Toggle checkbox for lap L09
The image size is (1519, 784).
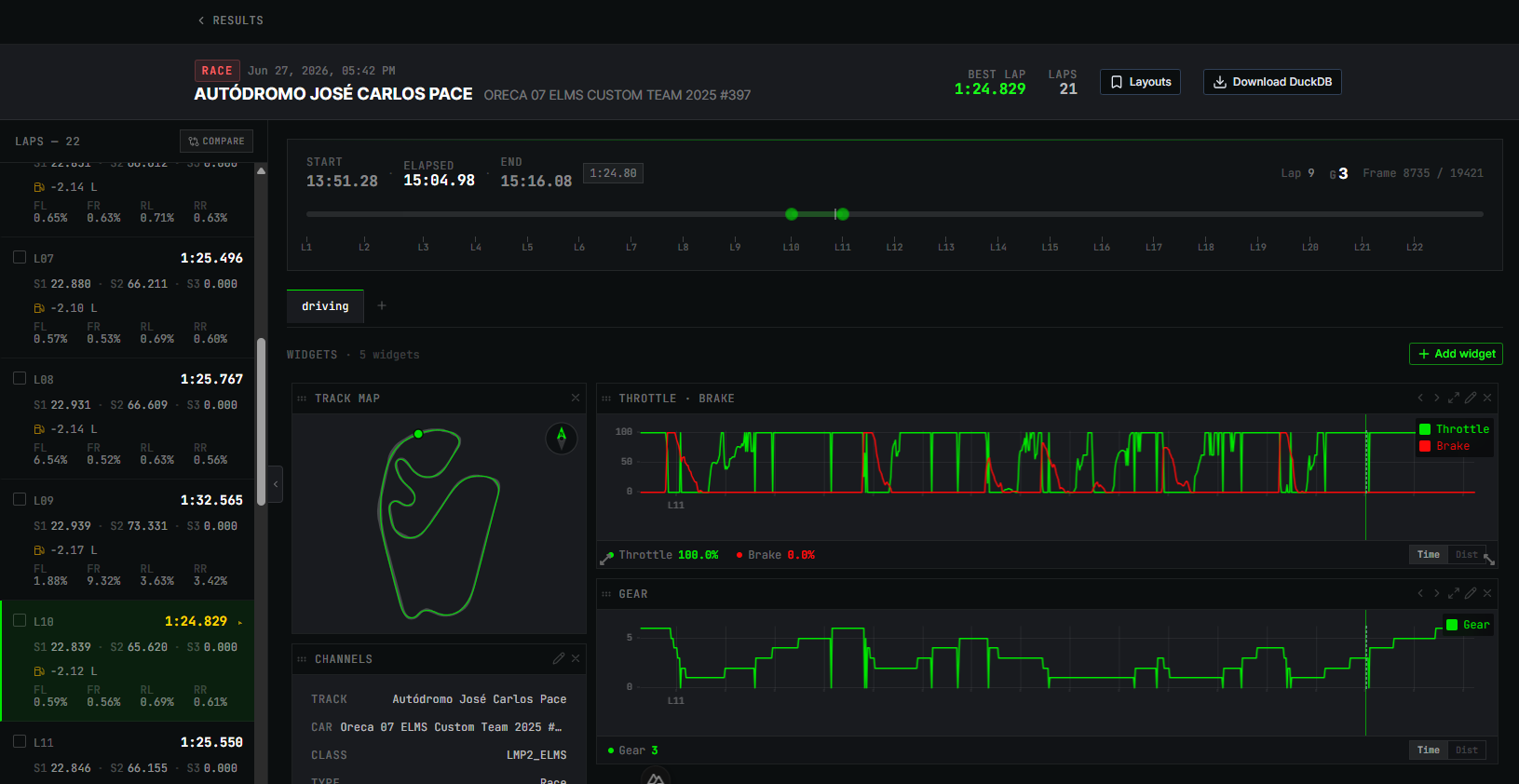(20, 499)
